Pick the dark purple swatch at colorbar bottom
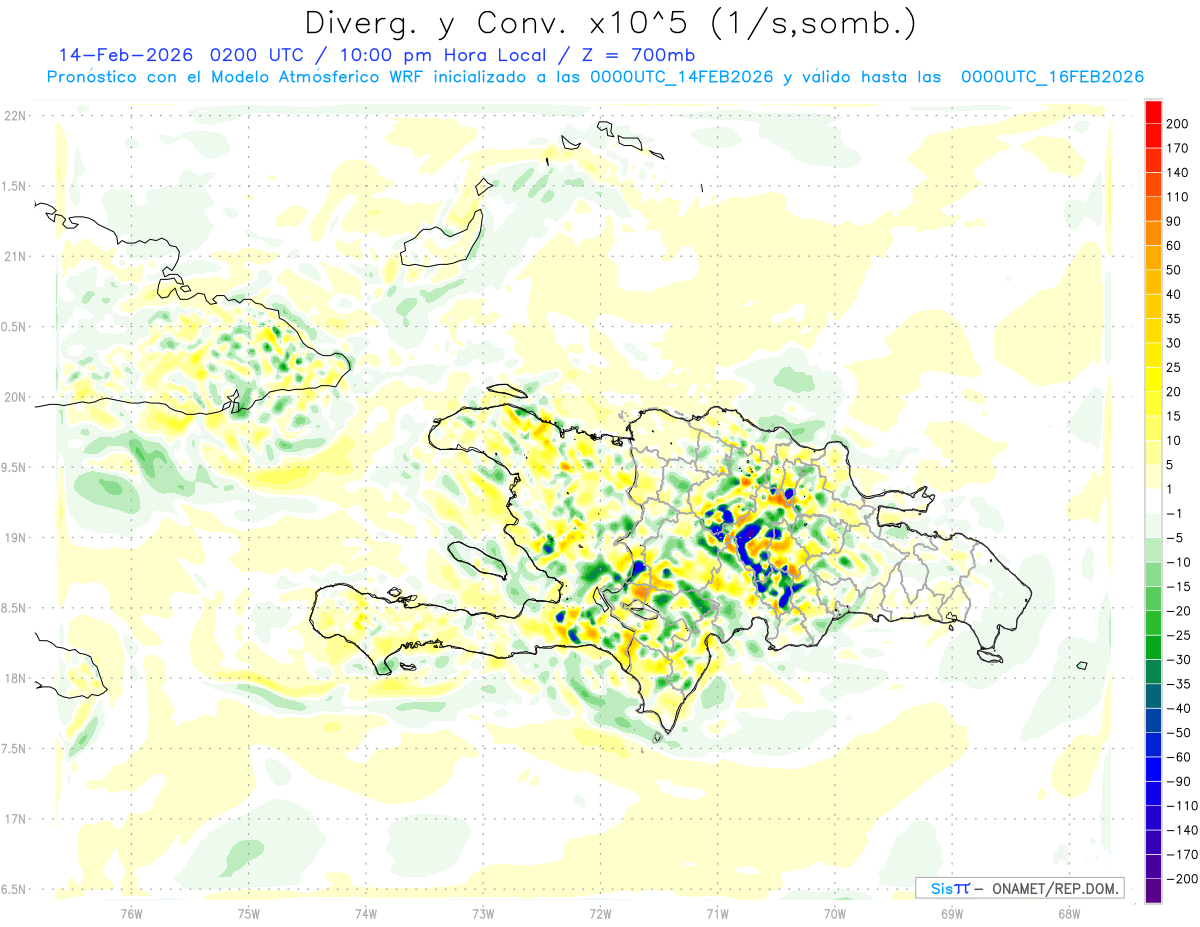Viewport: 1200px width, 927px height. click(1153, 891)
